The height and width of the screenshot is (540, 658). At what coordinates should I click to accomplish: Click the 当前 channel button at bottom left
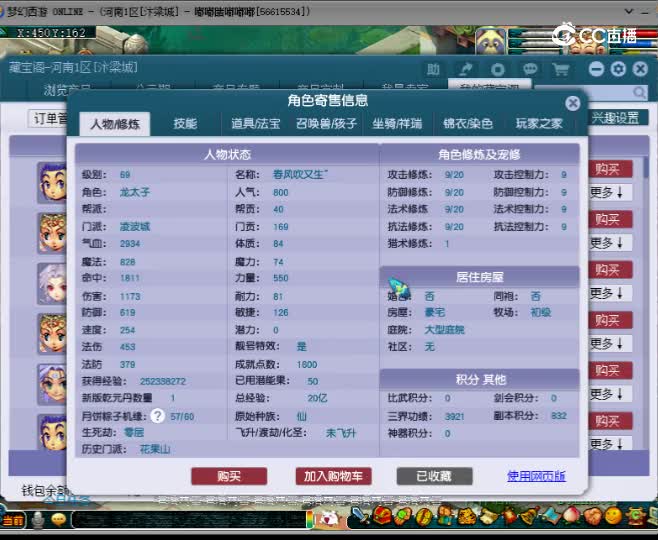(13, 521)
